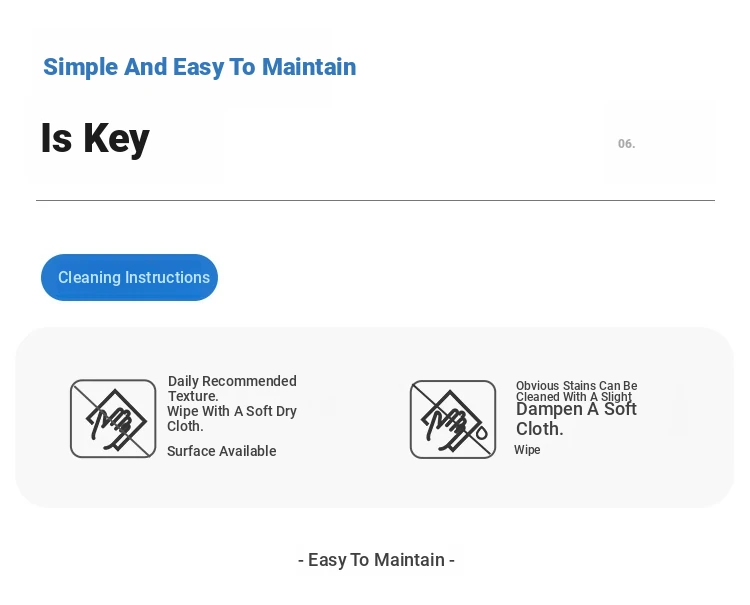Click the "Surface Available" label

(221, 451)
